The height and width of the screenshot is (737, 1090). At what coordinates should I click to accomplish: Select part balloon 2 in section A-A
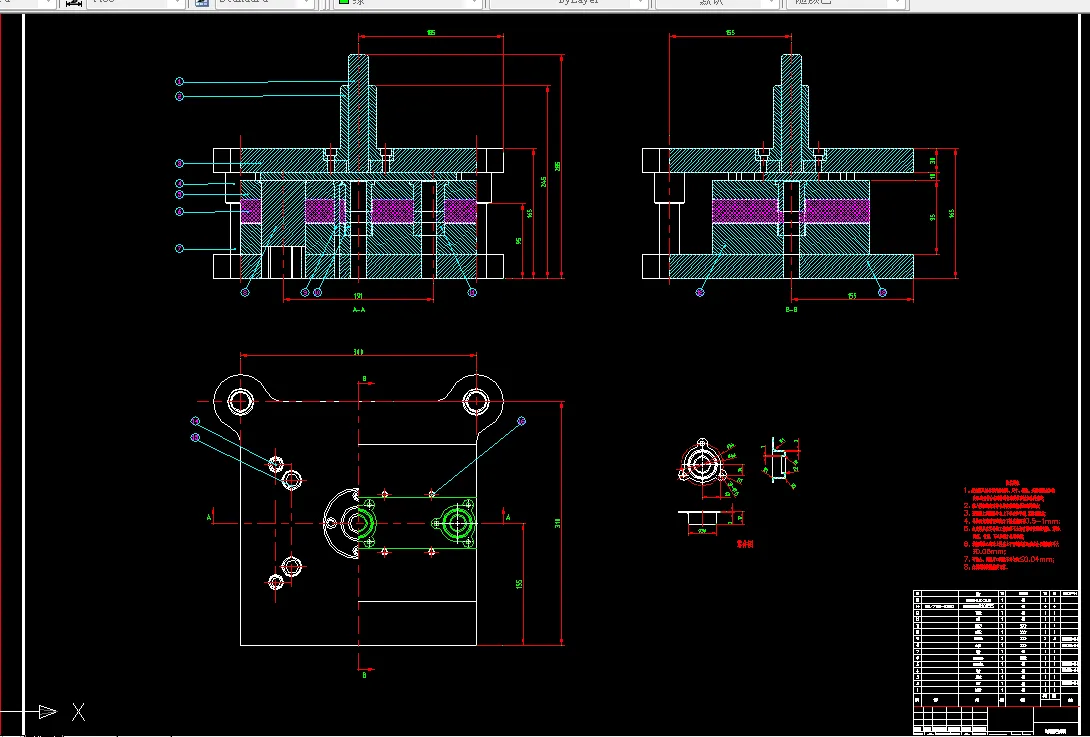coord(179,96)
